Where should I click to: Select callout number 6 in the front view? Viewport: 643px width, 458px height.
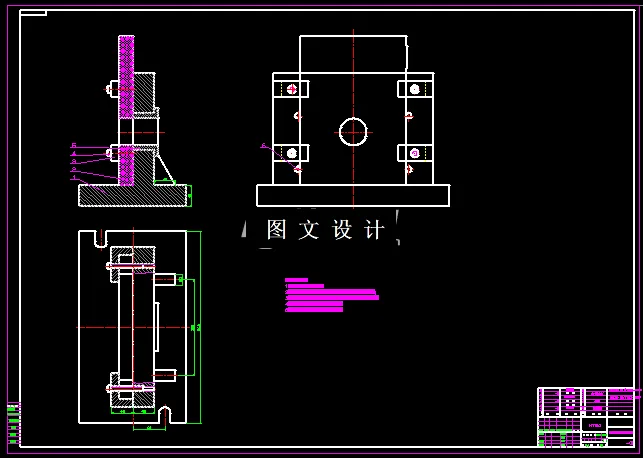pyautogui.click(x=264, y=145)
